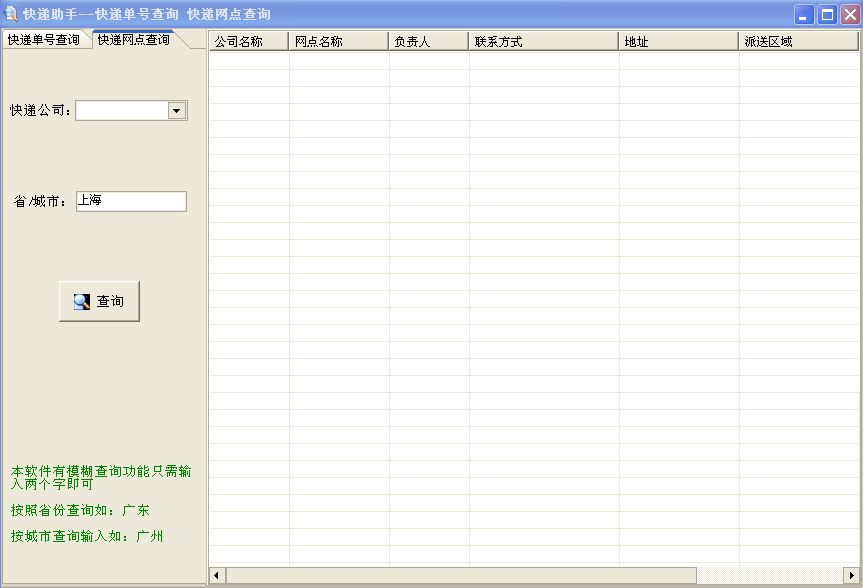Click the 派送区域 column header
Image resolution: width=863 pixels, height=588 pixels.
pyautogui.click(x=798, y=41)
